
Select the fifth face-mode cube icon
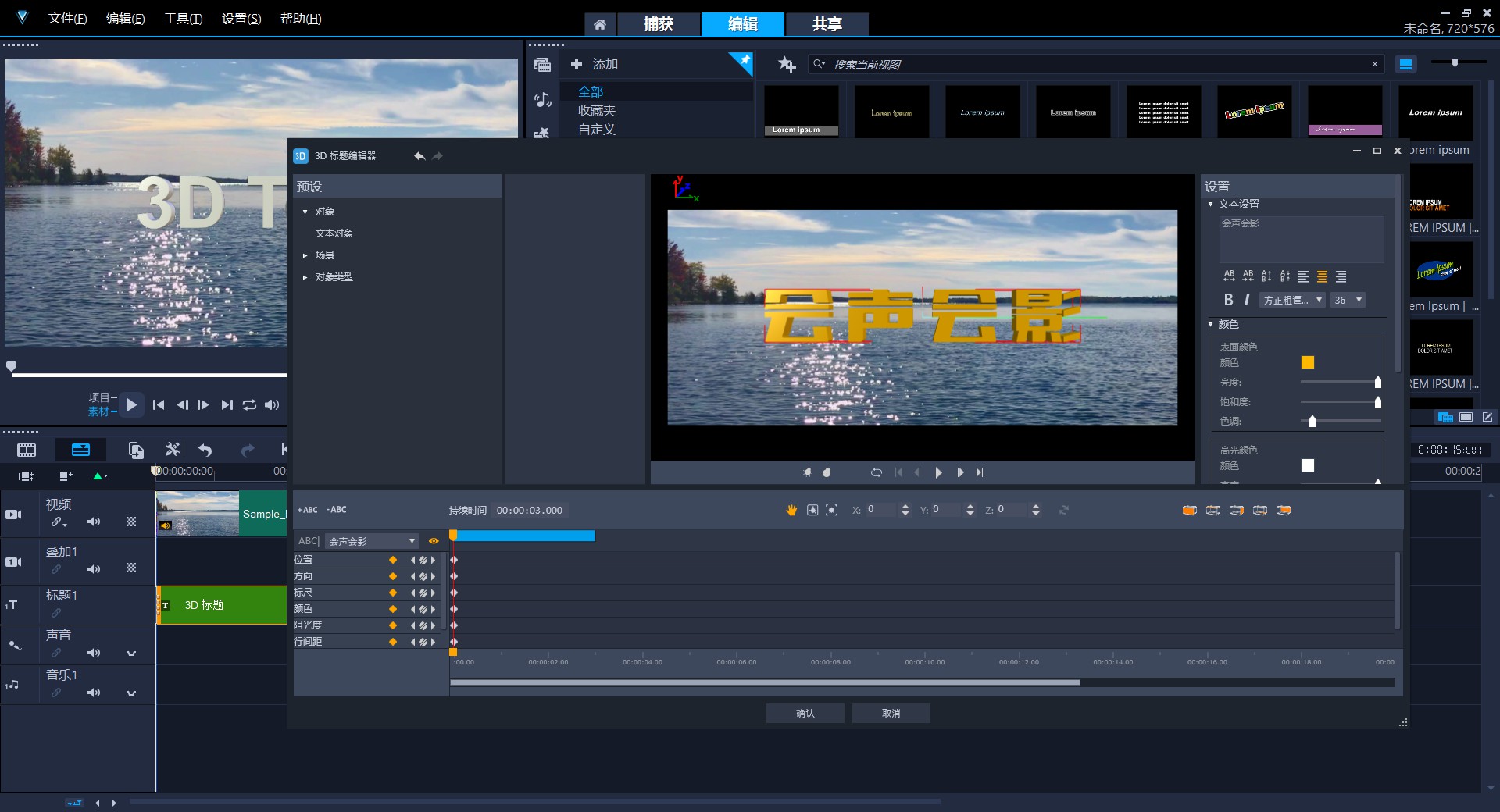click(1284, 510)
